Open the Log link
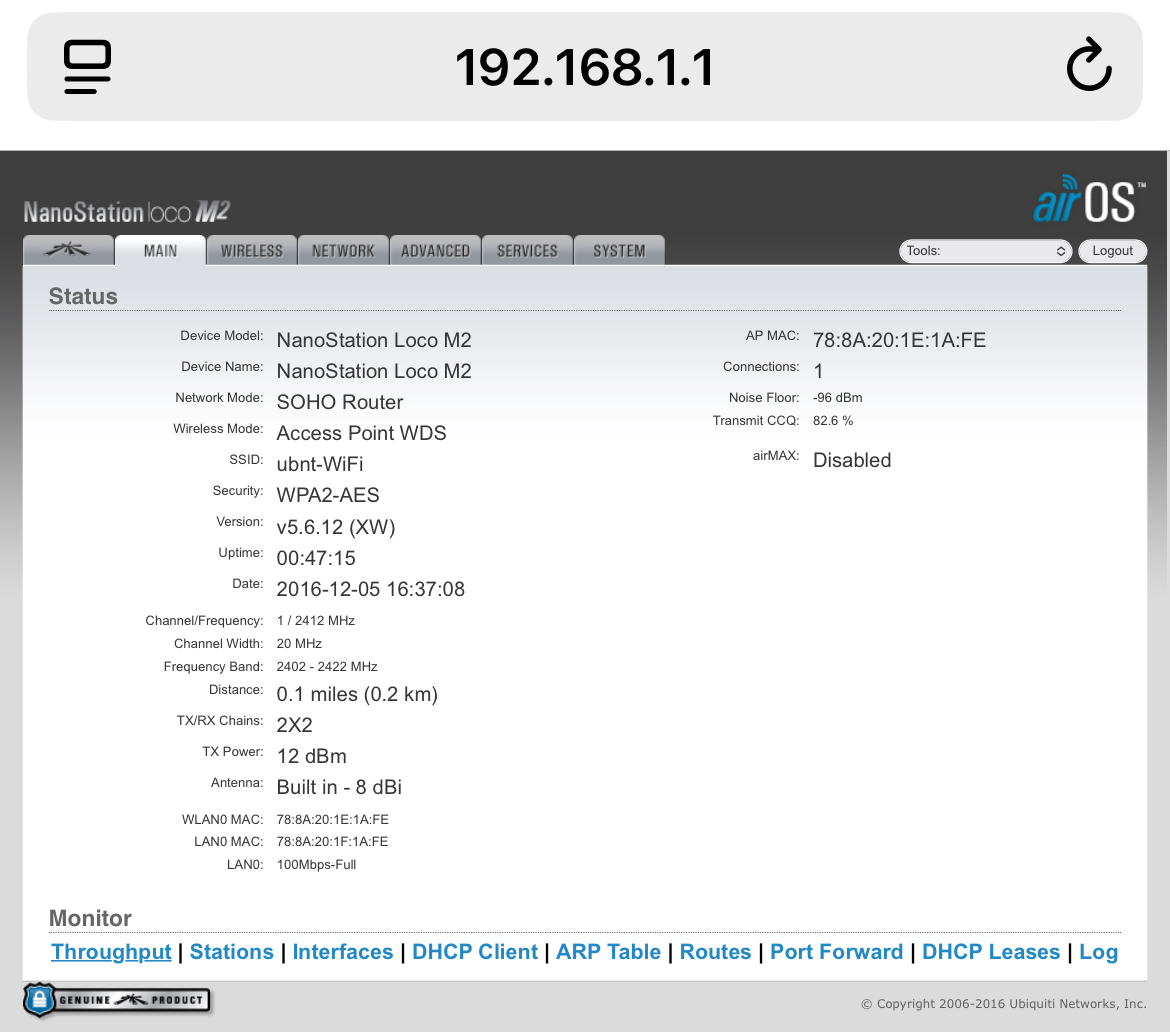This screenshot has width=1170, height=1032. pyautogui.click(x=1098, y=952)
